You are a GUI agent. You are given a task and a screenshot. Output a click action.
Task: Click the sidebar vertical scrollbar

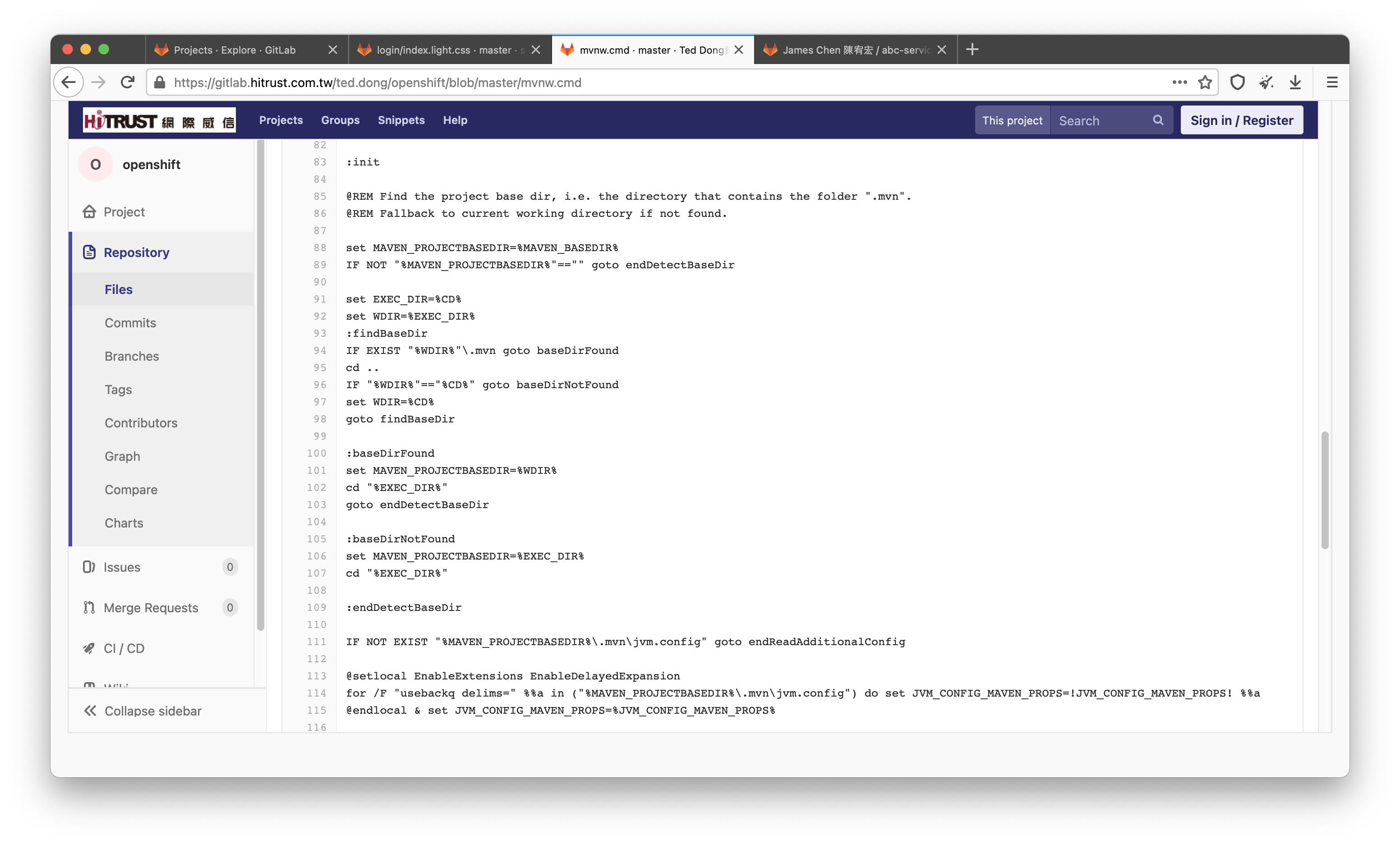pos(261,385)
